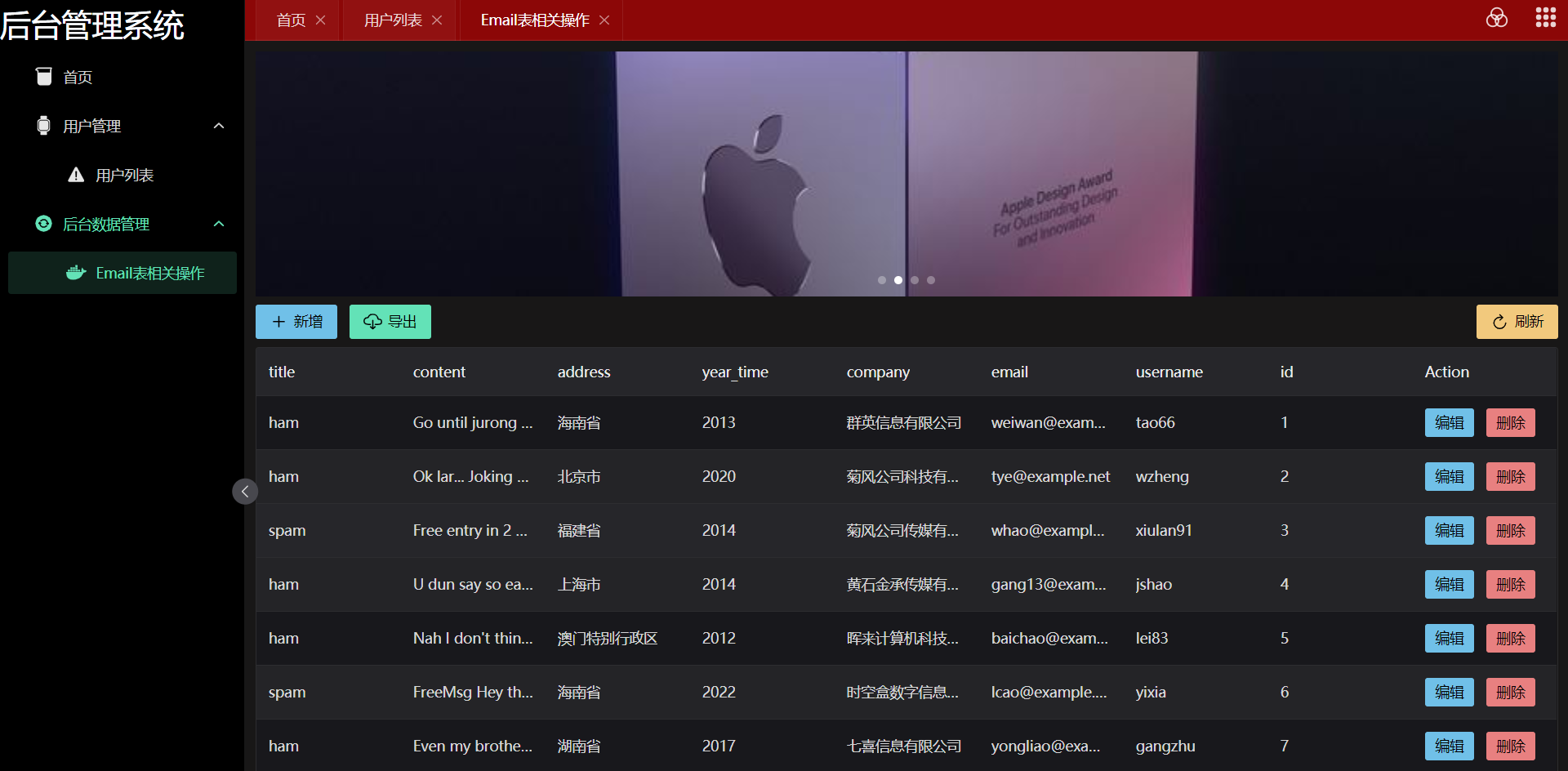Click the 后台数据管理 refresh circle icon
1568x771 pixels.
tap(44, 224)
